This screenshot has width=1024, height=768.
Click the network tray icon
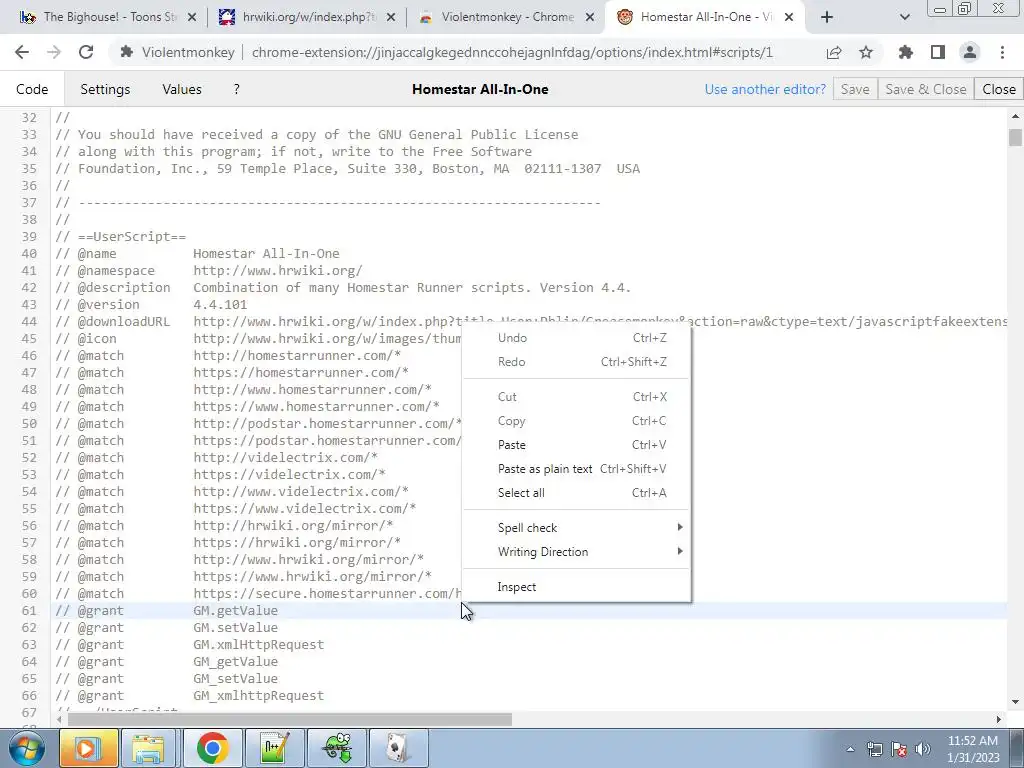point(874,749)
